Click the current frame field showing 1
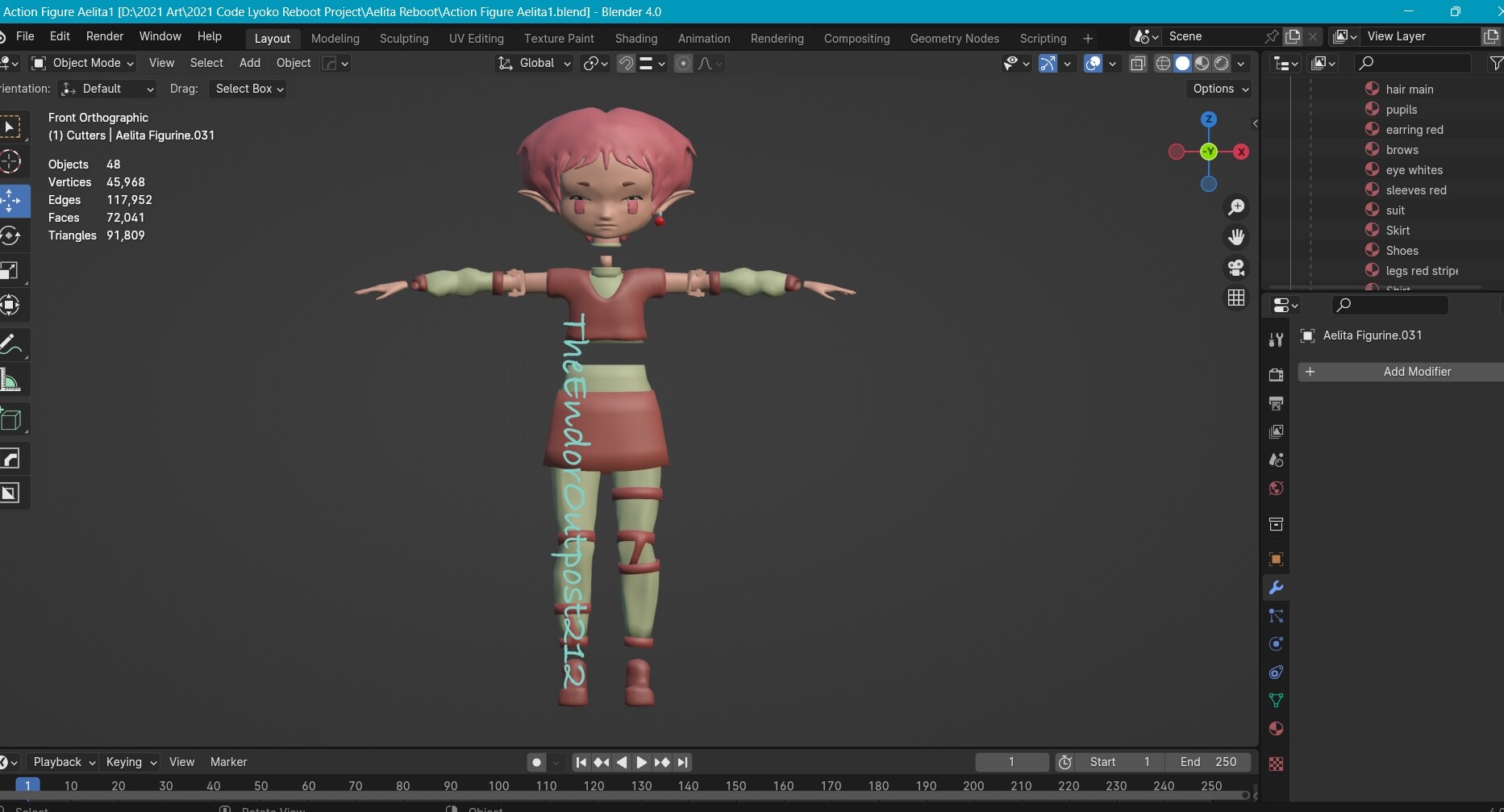 pos(1010,761)
